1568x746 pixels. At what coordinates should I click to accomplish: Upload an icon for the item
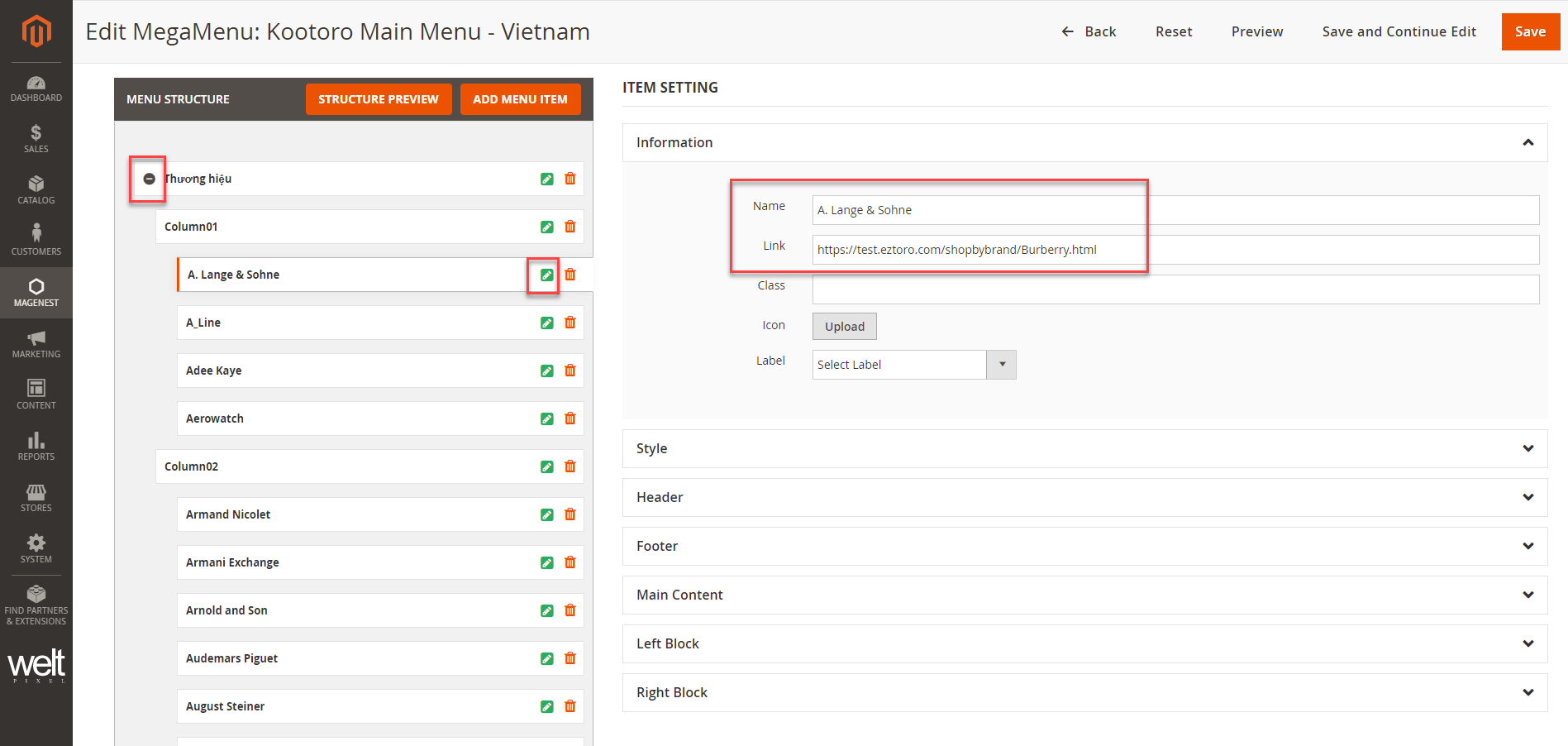pyautogui.click(x=845, y=327)
